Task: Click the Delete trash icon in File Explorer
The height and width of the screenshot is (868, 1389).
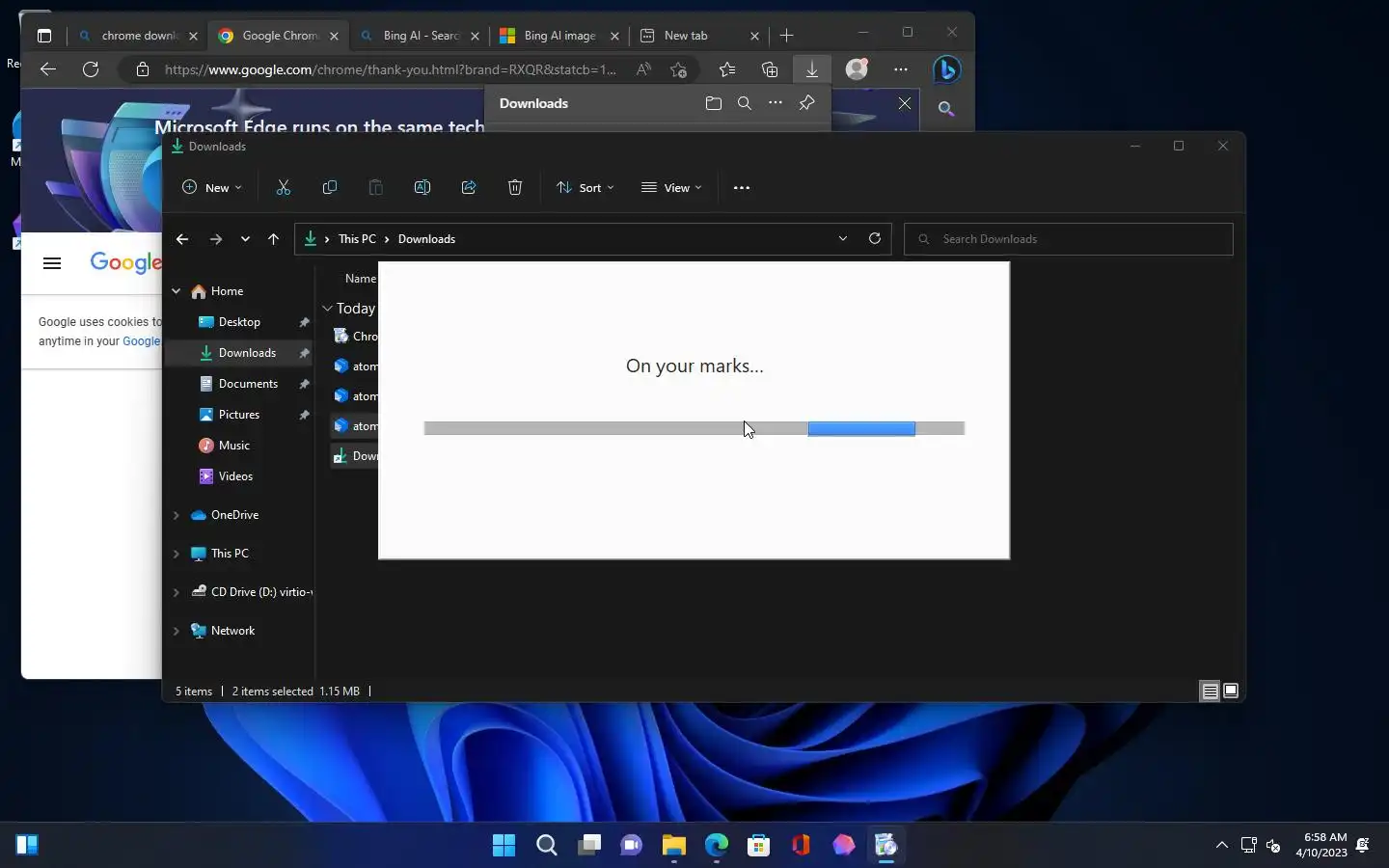Action: point(515,188)
